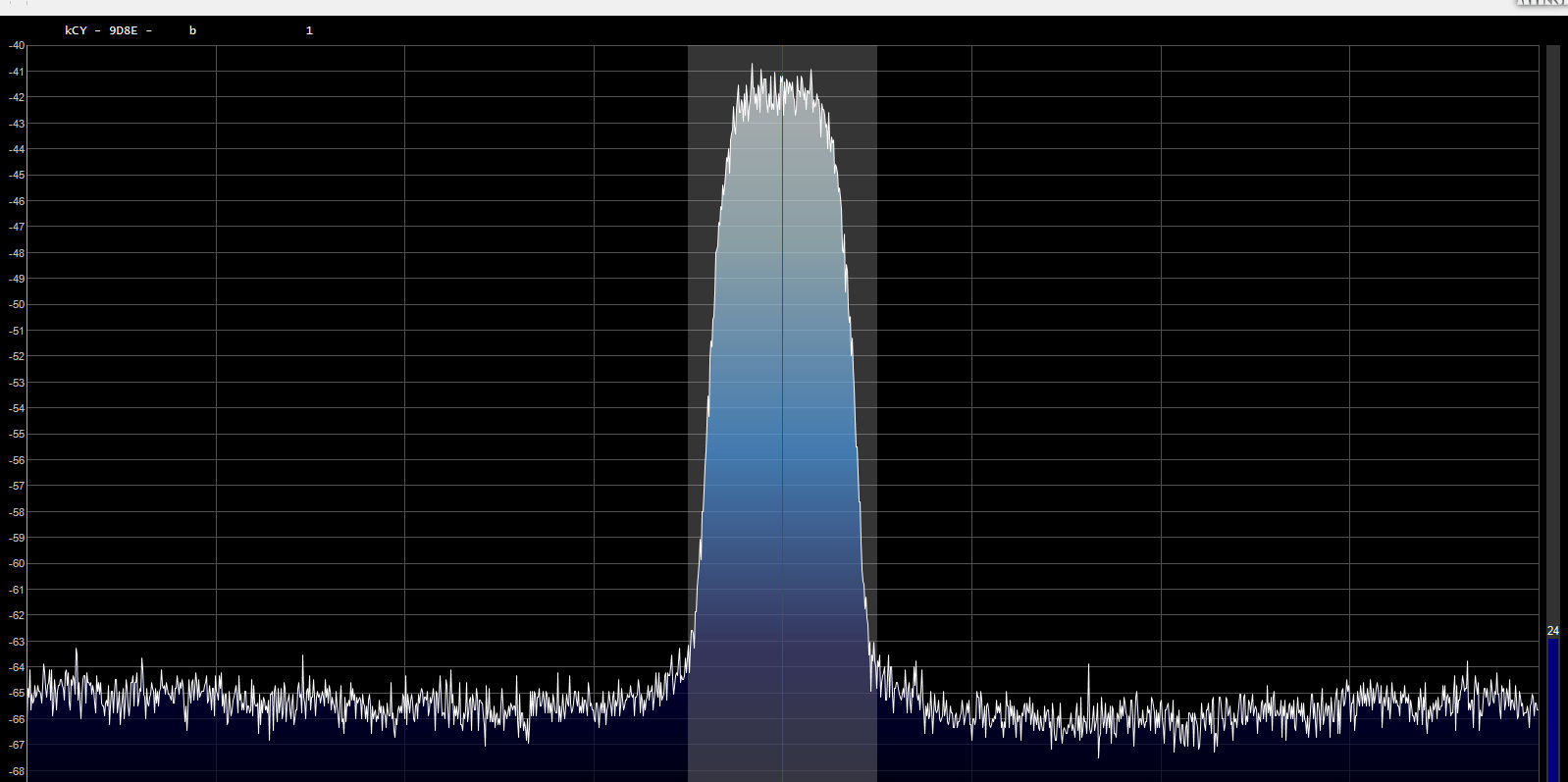This screenshot has height=782, width=1568.
Task: Click the "24" value on the level meter
Action: click(x=1553, y=631)
